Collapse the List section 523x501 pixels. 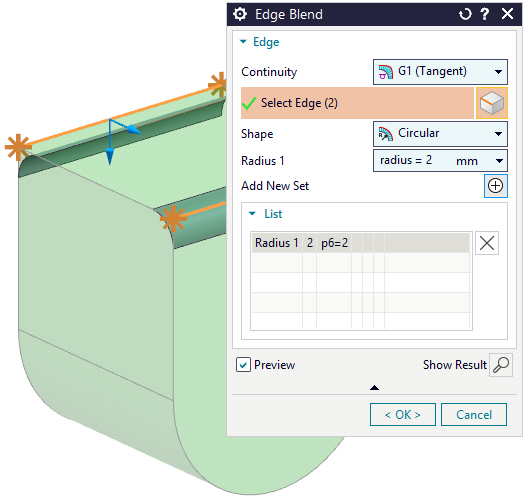point(252,213)
